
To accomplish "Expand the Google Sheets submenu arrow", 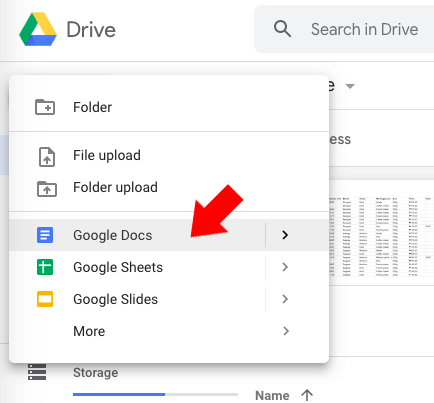I will 285,267.
